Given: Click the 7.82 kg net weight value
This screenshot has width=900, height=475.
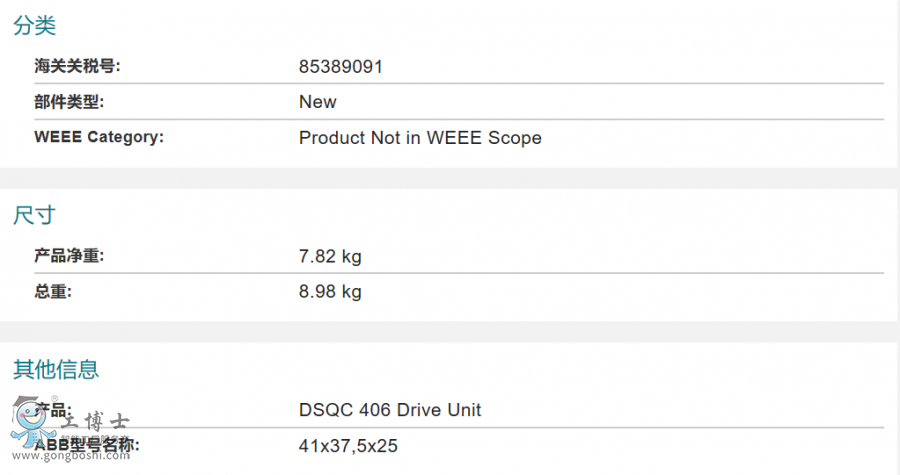Looking at the screenshot, I should point(330,256).
